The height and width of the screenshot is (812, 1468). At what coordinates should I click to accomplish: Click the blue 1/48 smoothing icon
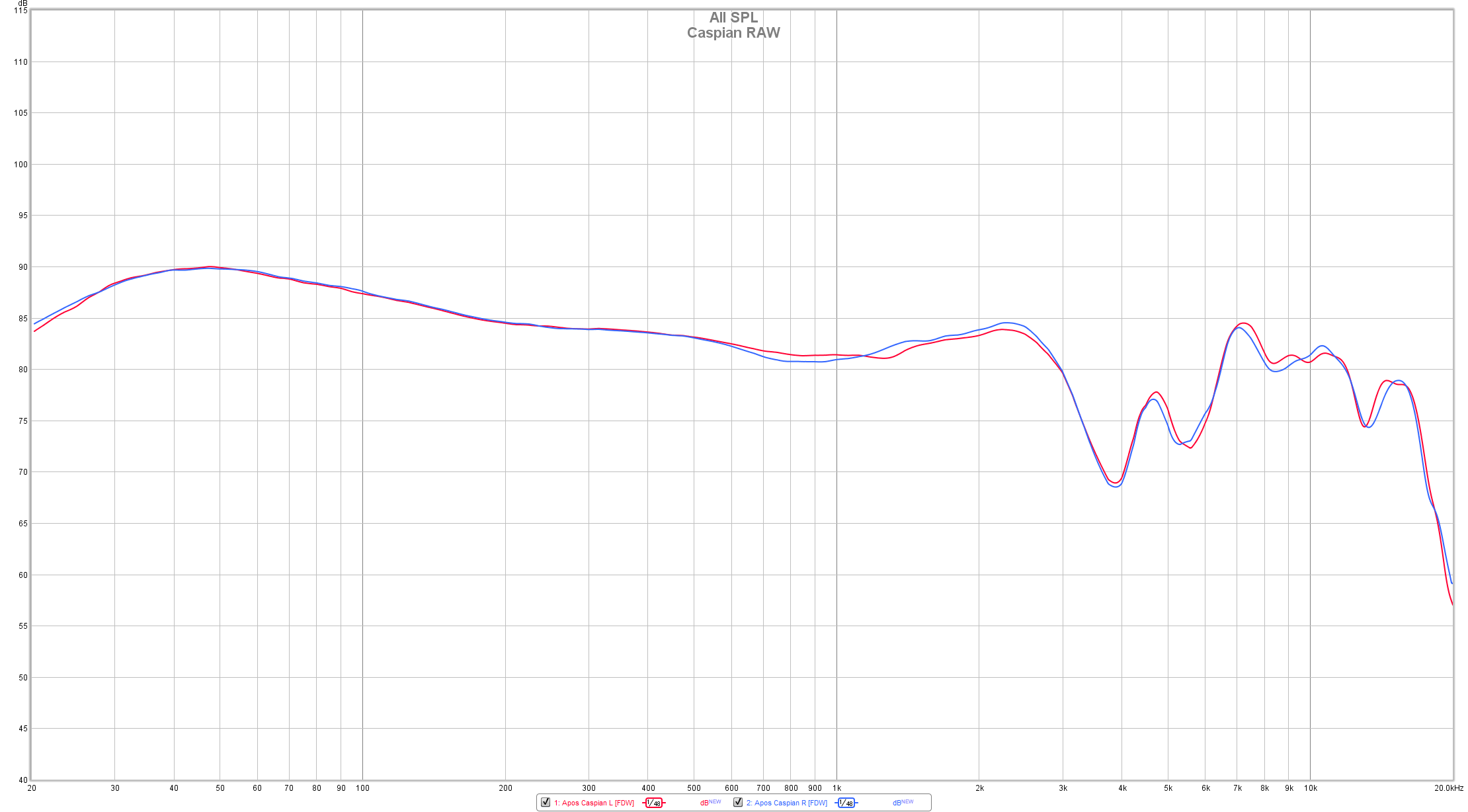pyautogui.click(x=846, y=803)
